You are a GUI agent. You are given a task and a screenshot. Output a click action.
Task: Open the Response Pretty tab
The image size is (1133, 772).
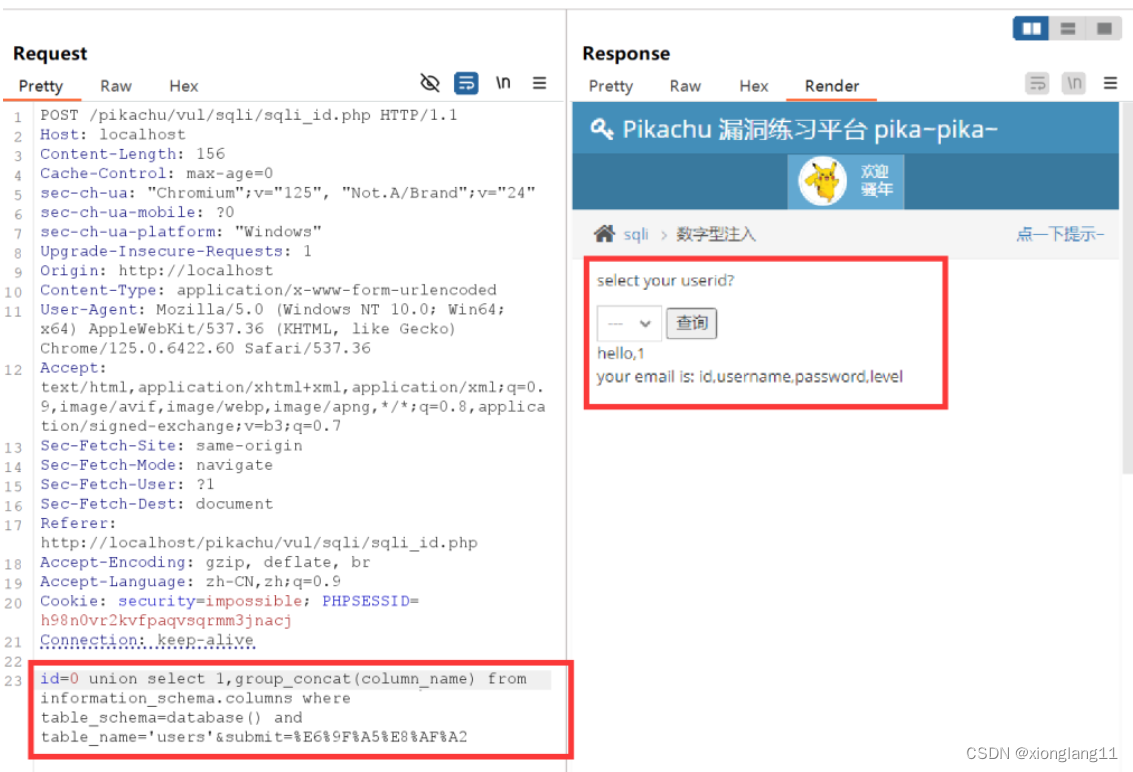(x=611, y=86)
